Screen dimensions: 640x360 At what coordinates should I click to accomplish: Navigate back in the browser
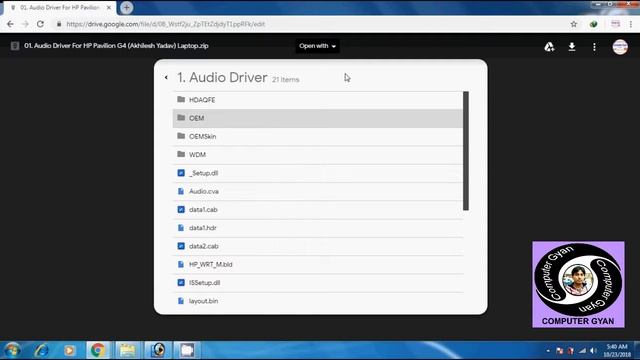pos(10,24)
